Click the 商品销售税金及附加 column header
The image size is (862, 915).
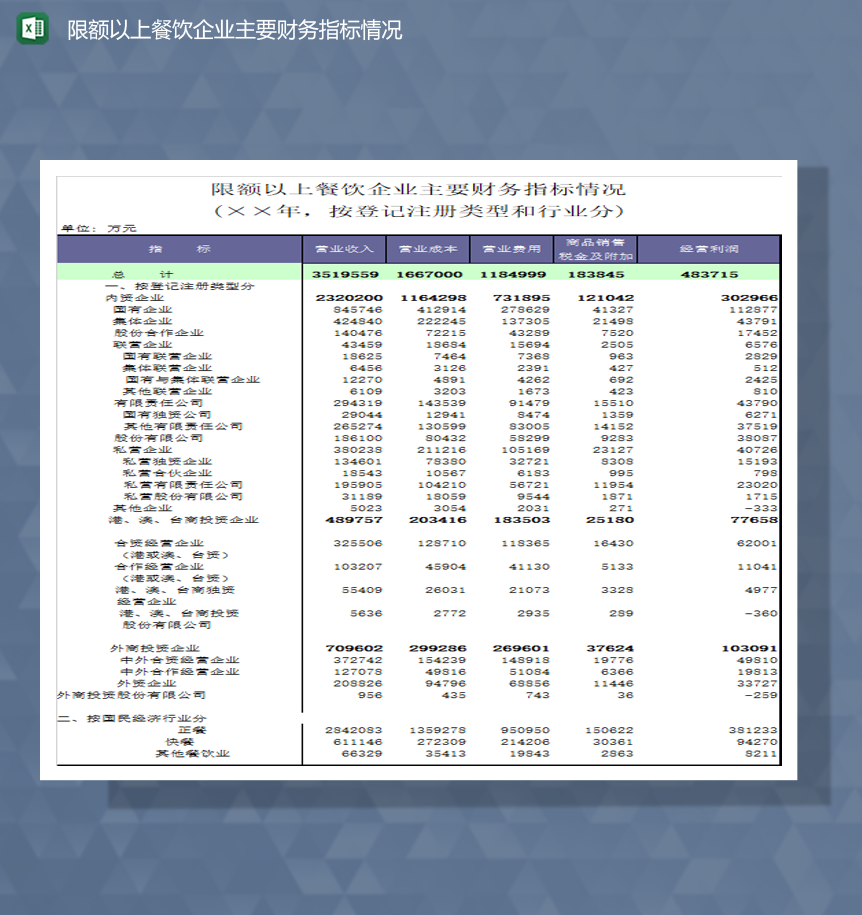tap(595, 249)
